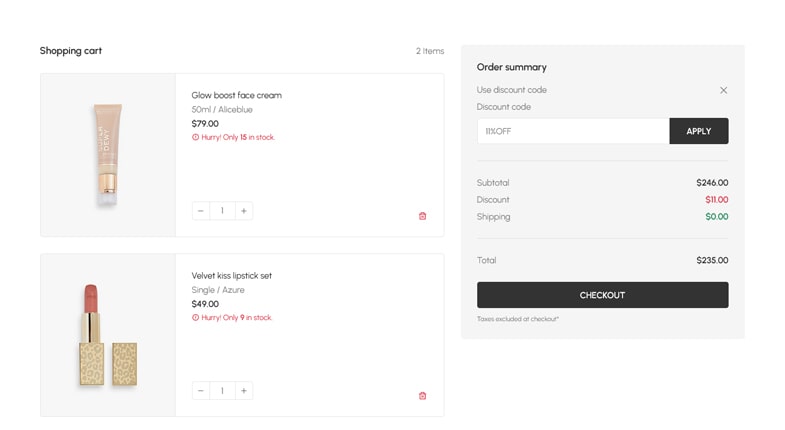Increase Glow boost face cream quantity

pyautogui.click(x=244, y=211)
